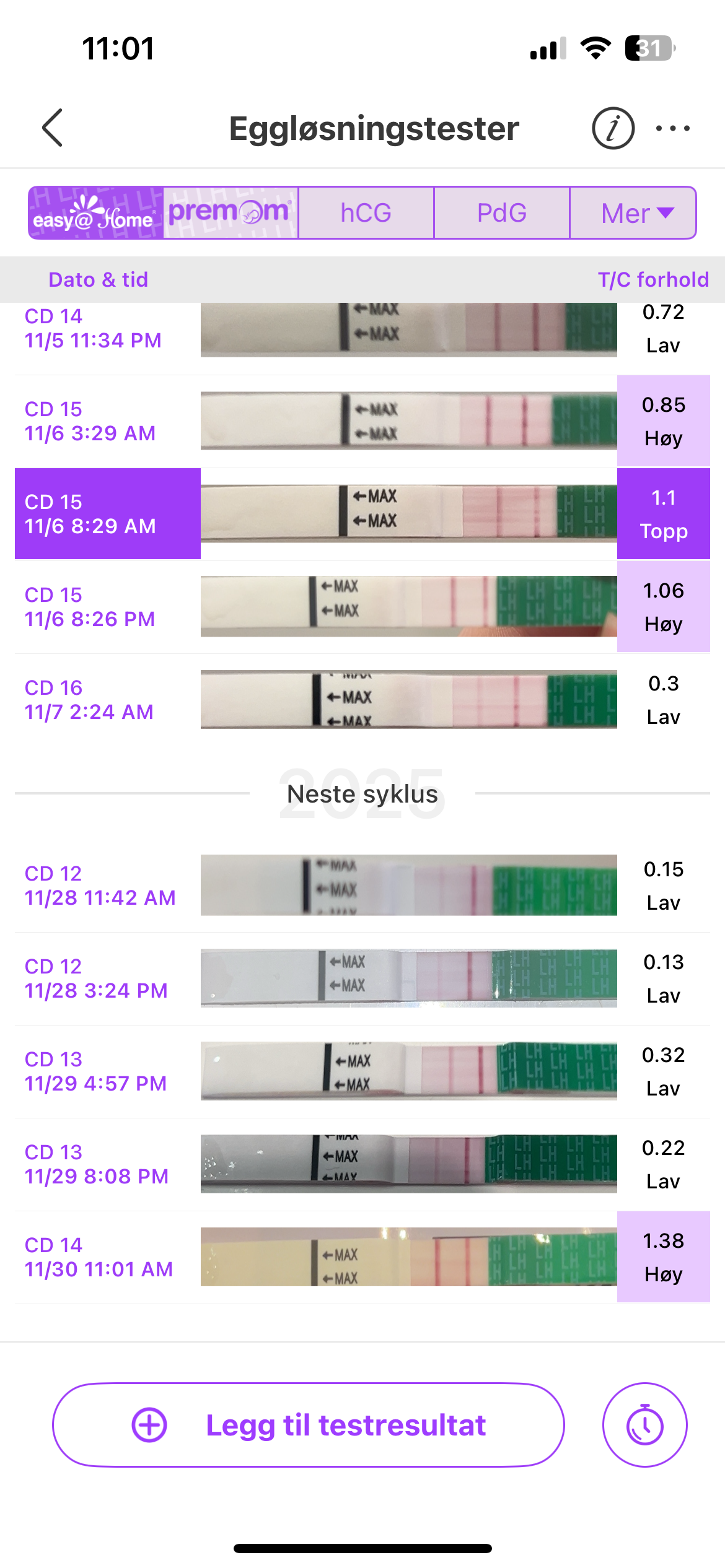725x1568 pixels.
Task: Open strip image from 11/28 11:42 AM
Action: pyautogui.click(x=408, y=885)
